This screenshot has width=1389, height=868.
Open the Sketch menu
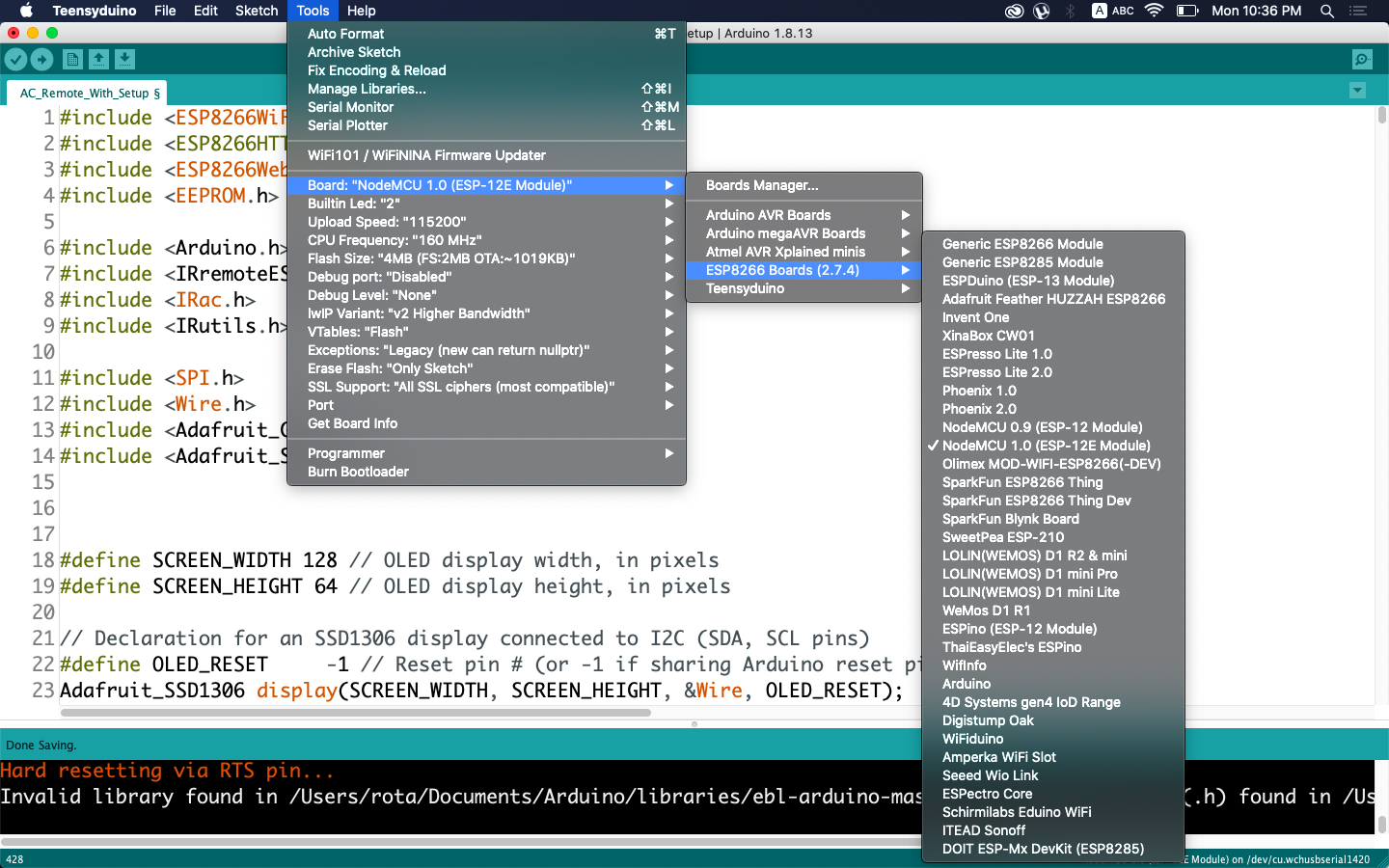(x=257, y=11)
